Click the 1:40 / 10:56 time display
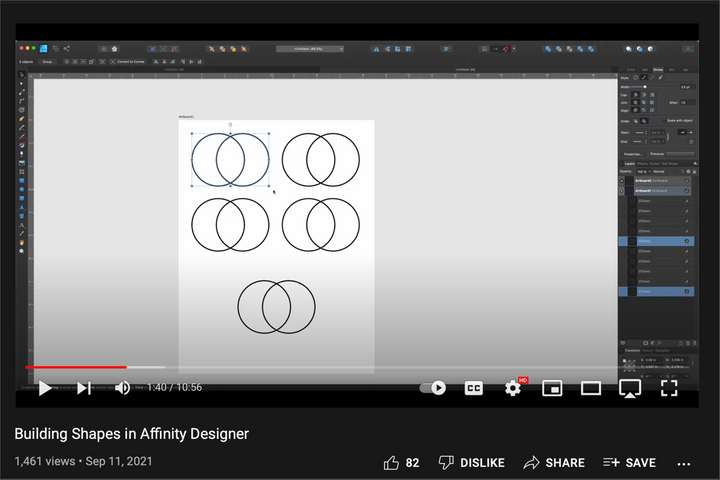This screenshot has height=480, width=720. coord(174,387)
